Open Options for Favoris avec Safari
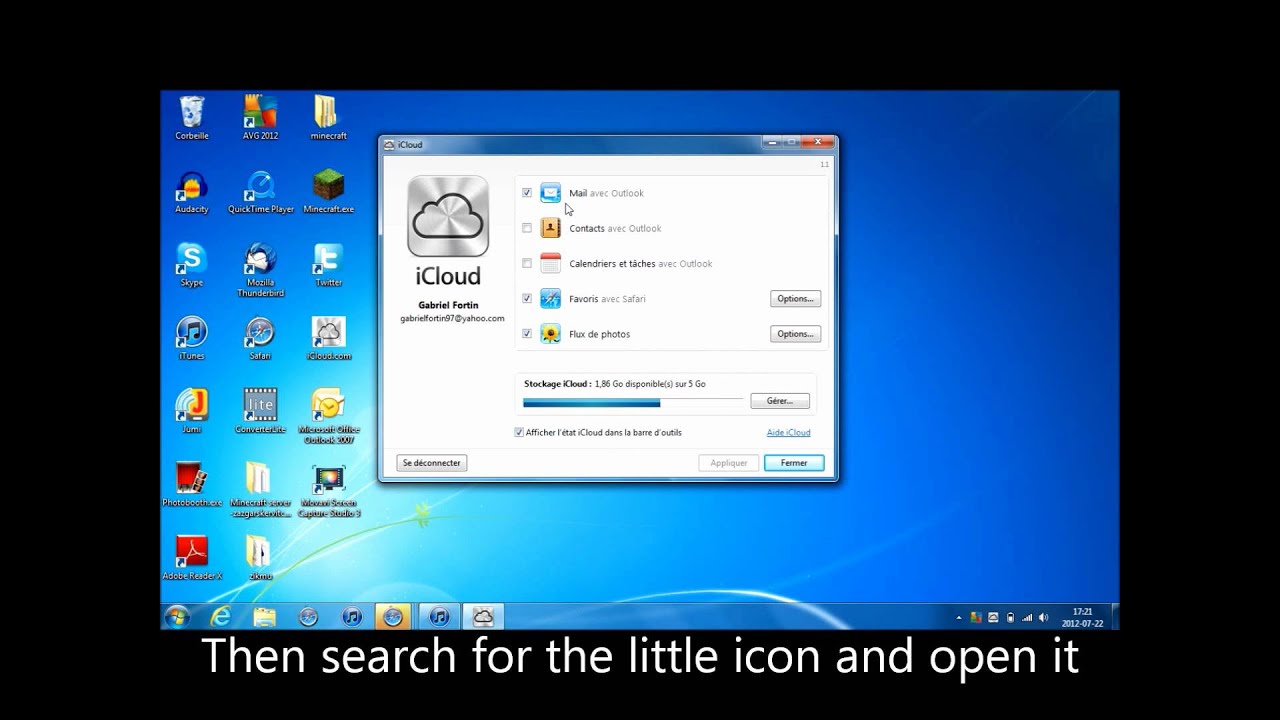This screenshot has width=1280, height=720. point(795,298)
